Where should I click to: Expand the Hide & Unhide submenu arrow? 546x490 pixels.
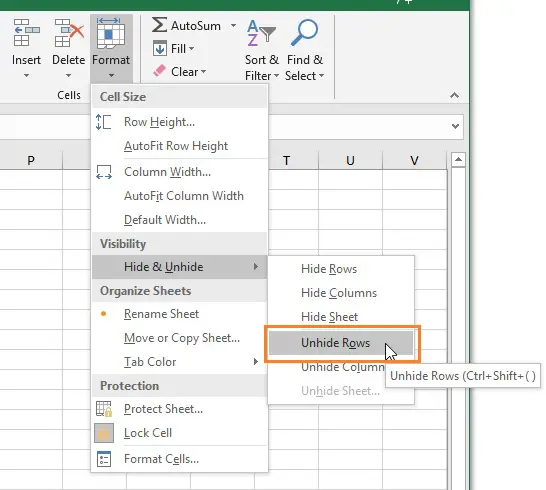[x=256, y=267]
